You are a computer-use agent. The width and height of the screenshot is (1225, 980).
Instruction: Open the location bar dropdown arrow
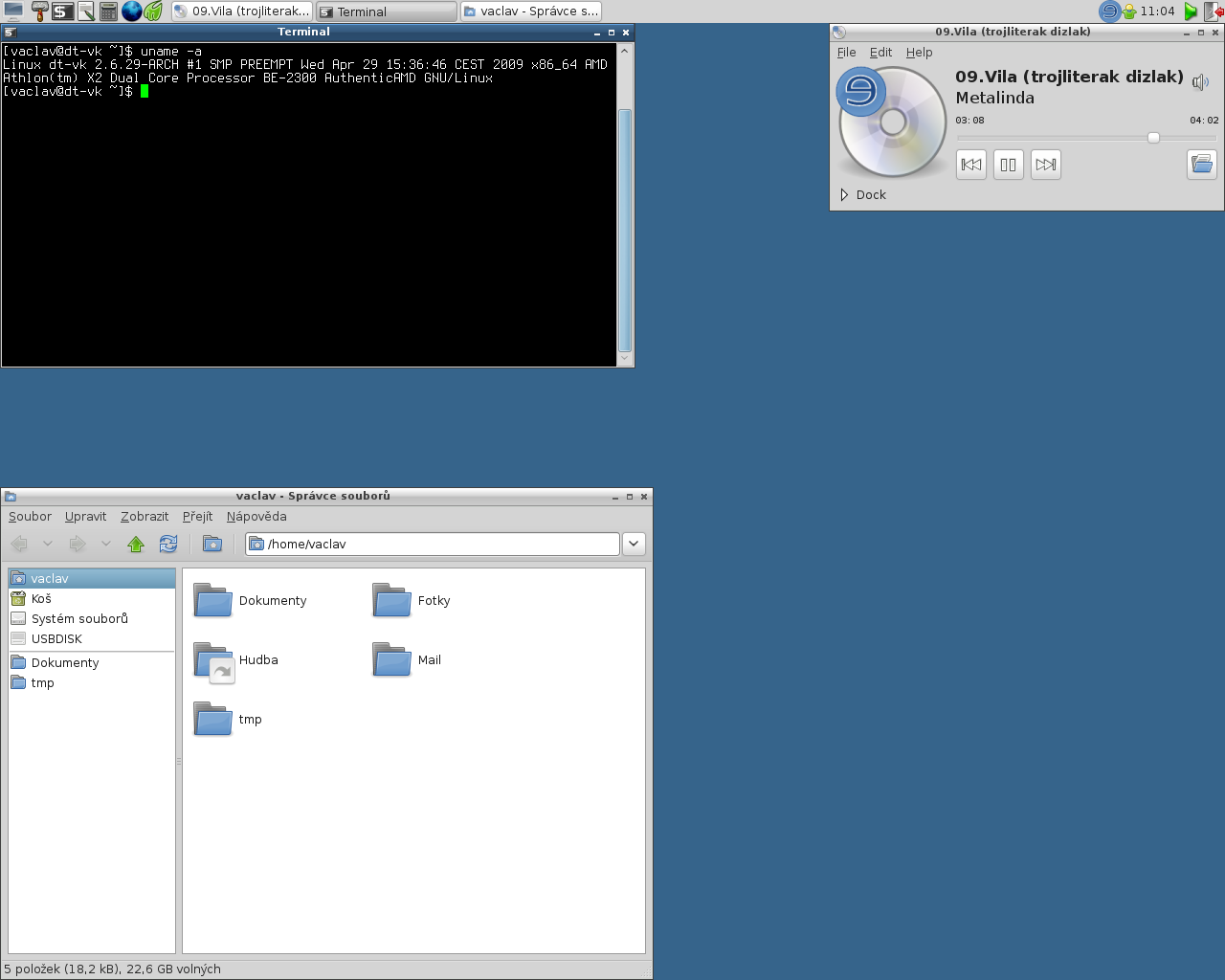coord(634,544)
